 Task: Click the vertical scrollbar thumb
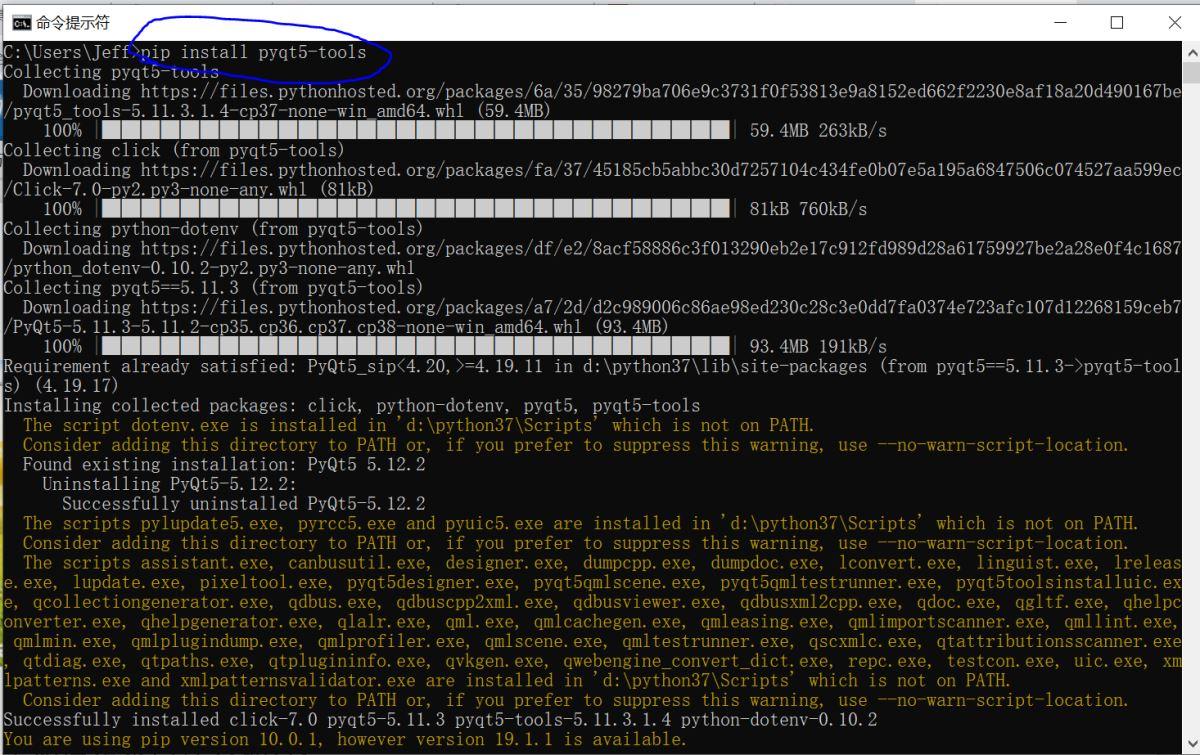[1191, 73]
